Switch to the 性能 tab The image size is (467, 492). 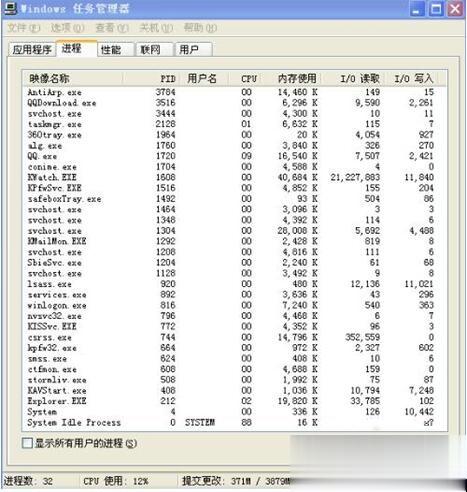click(x=116, y=50)
